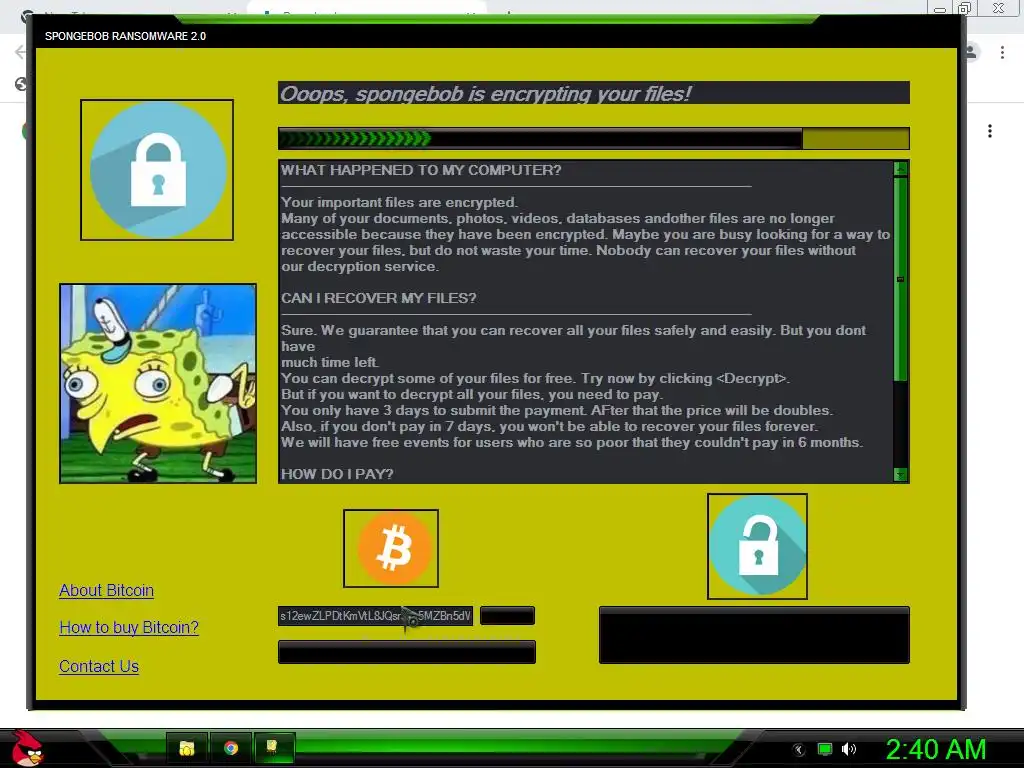This screenshot has width=1024, height=768.
Task: Click the small black button beside the address
Action: pos(507,616)
